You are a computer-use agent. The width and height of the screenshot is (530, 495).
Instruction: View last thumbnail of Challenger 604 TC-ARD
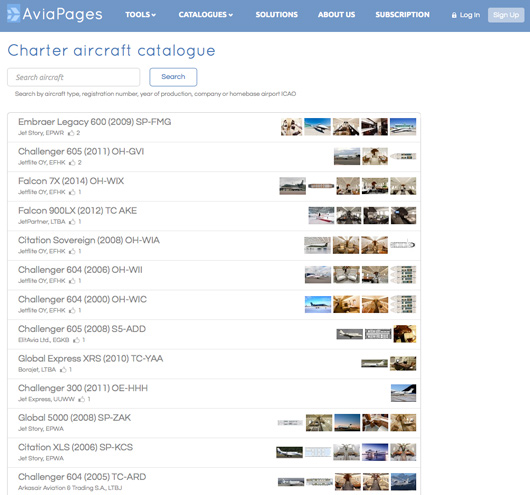[x=404, y=482]
